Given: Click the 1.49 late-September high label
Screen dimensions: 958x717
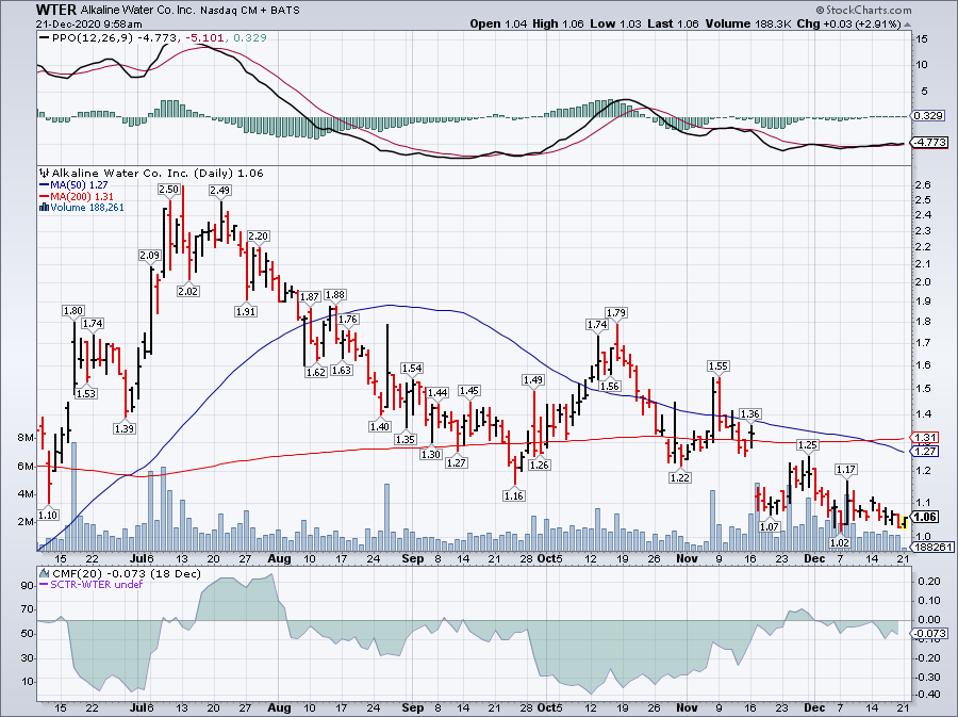Looking at the screenshot, I should pos(533,380).
